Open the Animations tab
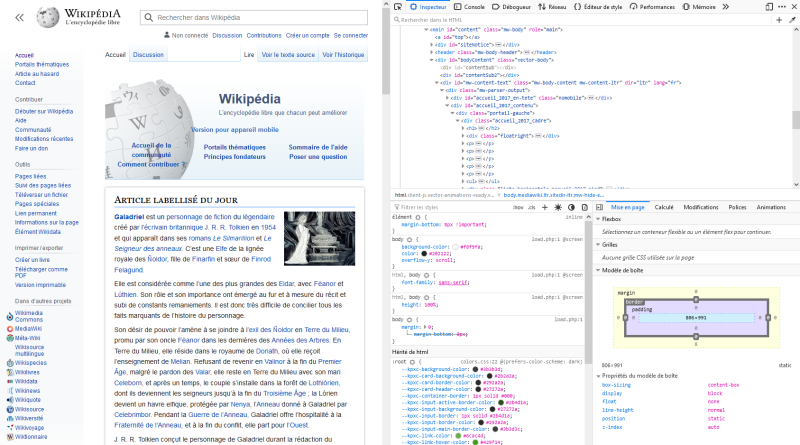This screenshot has height=445, width=800. tap(771, 207)
